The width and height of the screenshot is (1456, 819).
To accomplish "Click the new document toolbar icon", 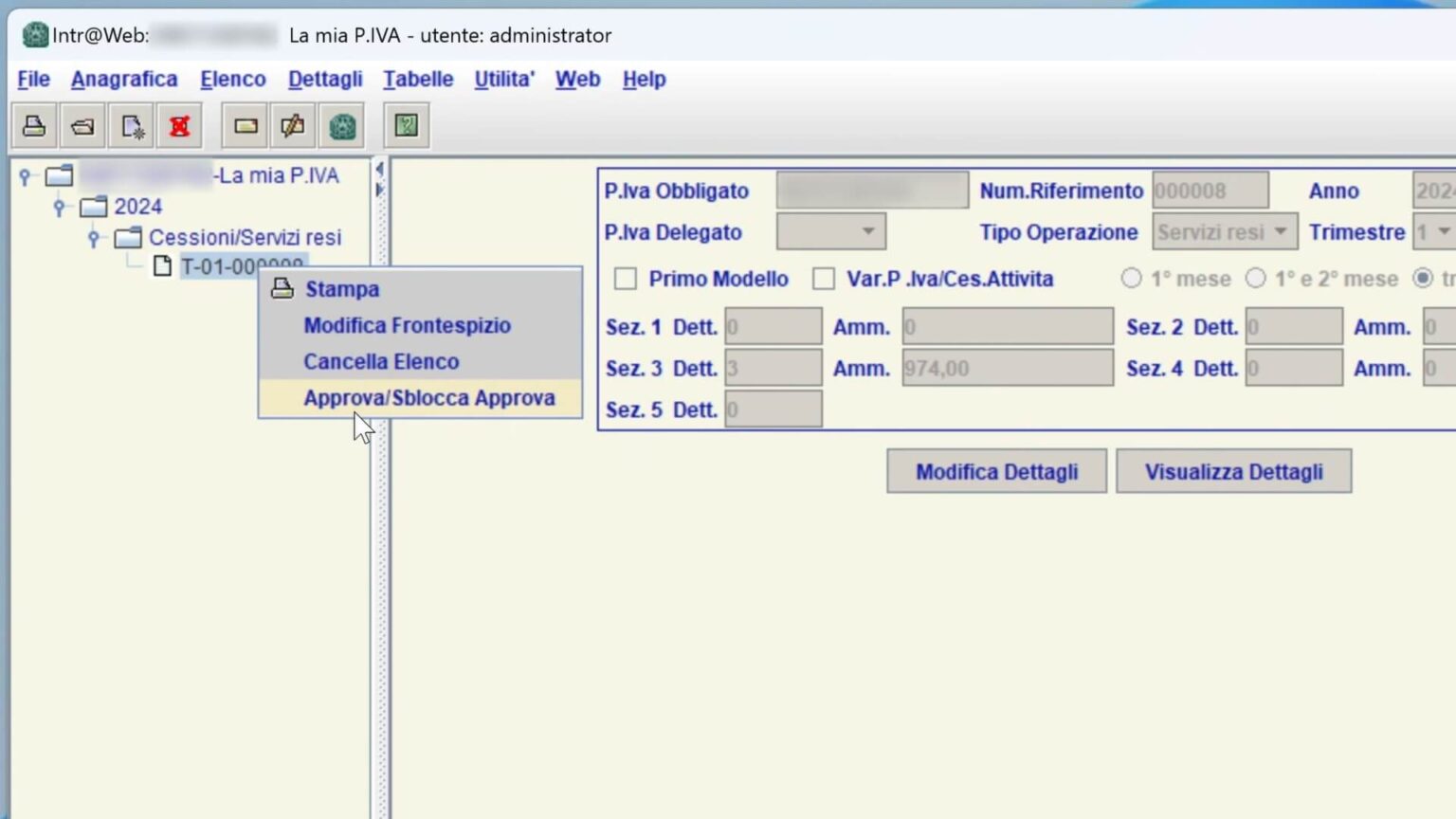I will click(132, 126).
